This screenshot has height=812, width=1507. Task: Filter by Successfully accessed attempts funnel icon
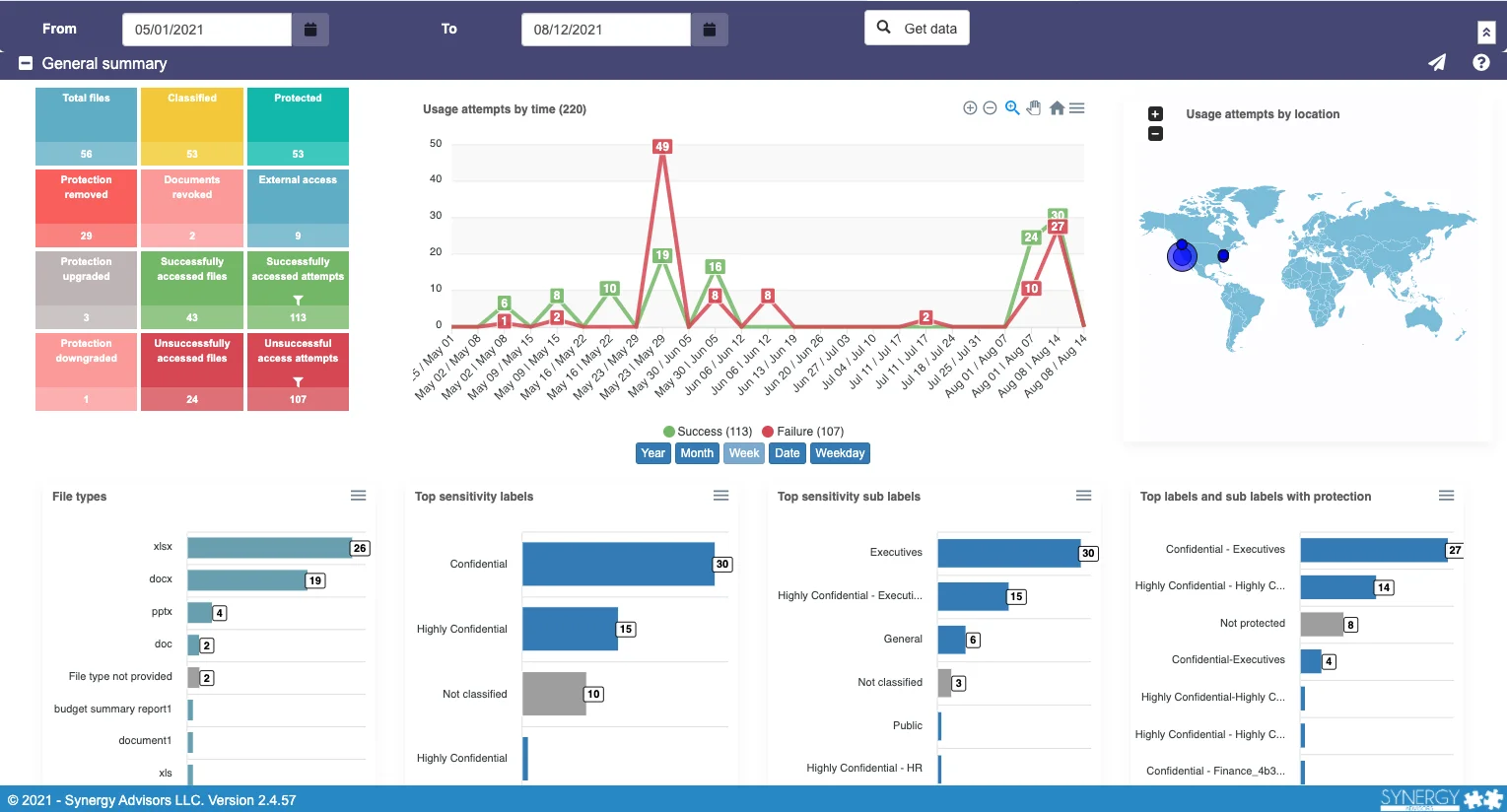298,300
